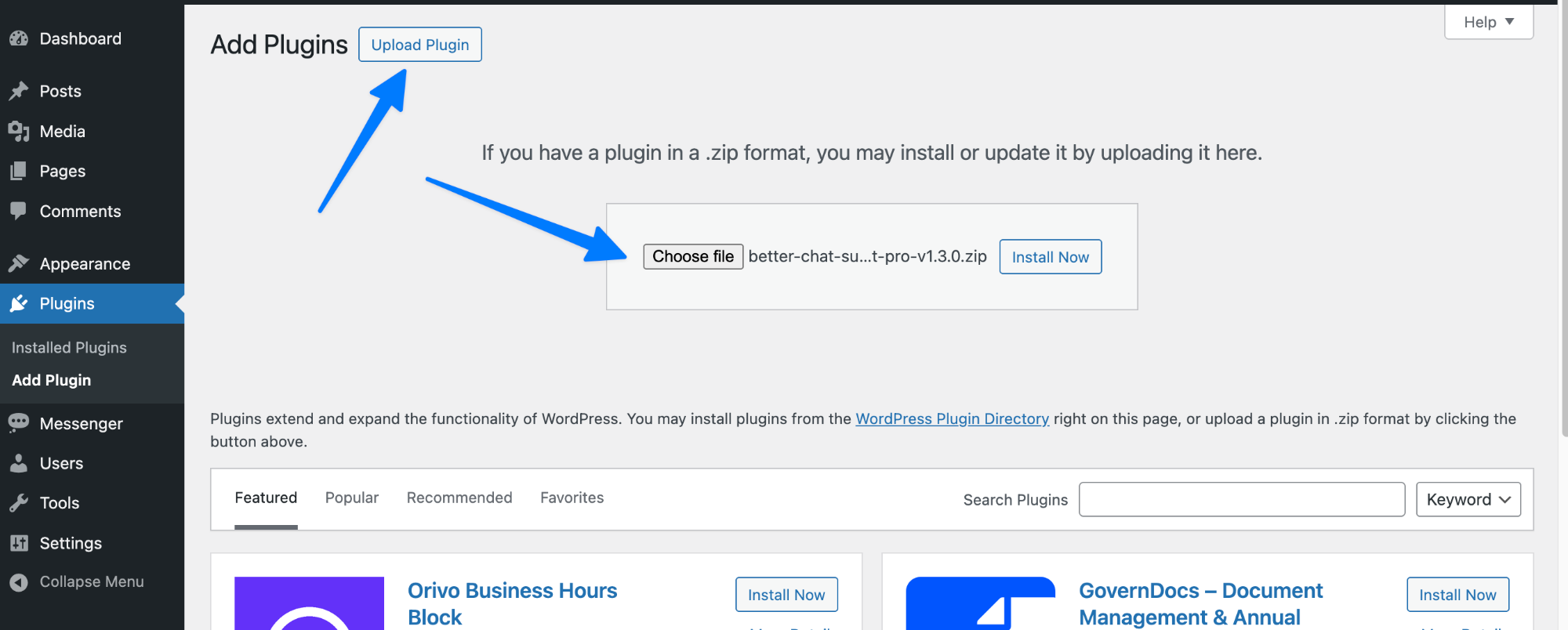Click the Tools wrench icon
This screenshot has width=1568, height=630.
tap(19, 503)
